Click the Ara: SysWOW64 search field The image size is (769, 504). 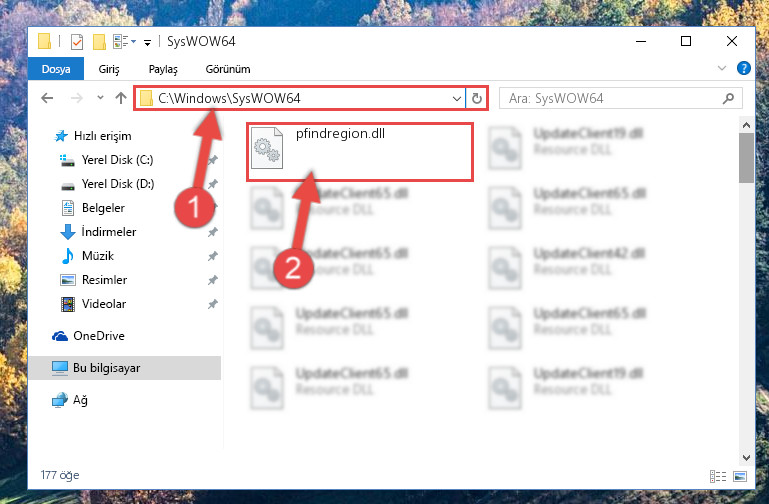[620, 99]
